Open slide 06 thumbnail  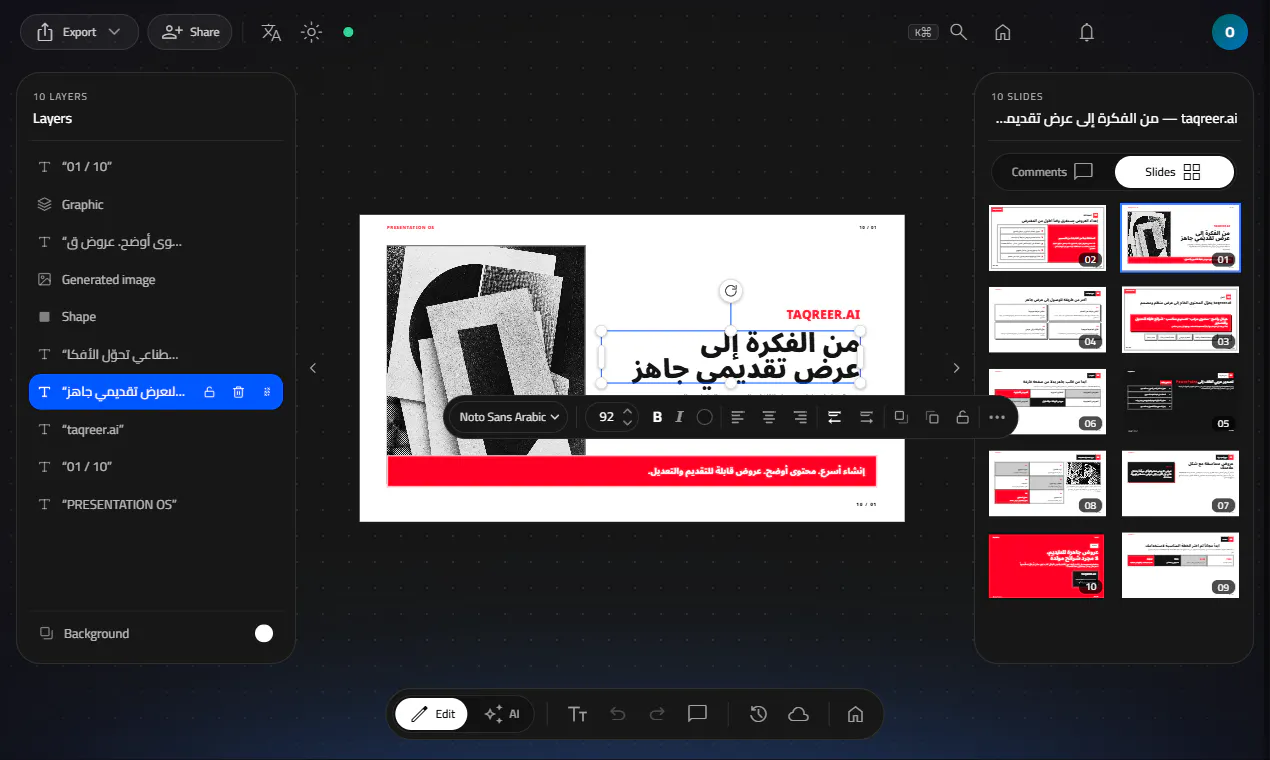point(1047,402)
